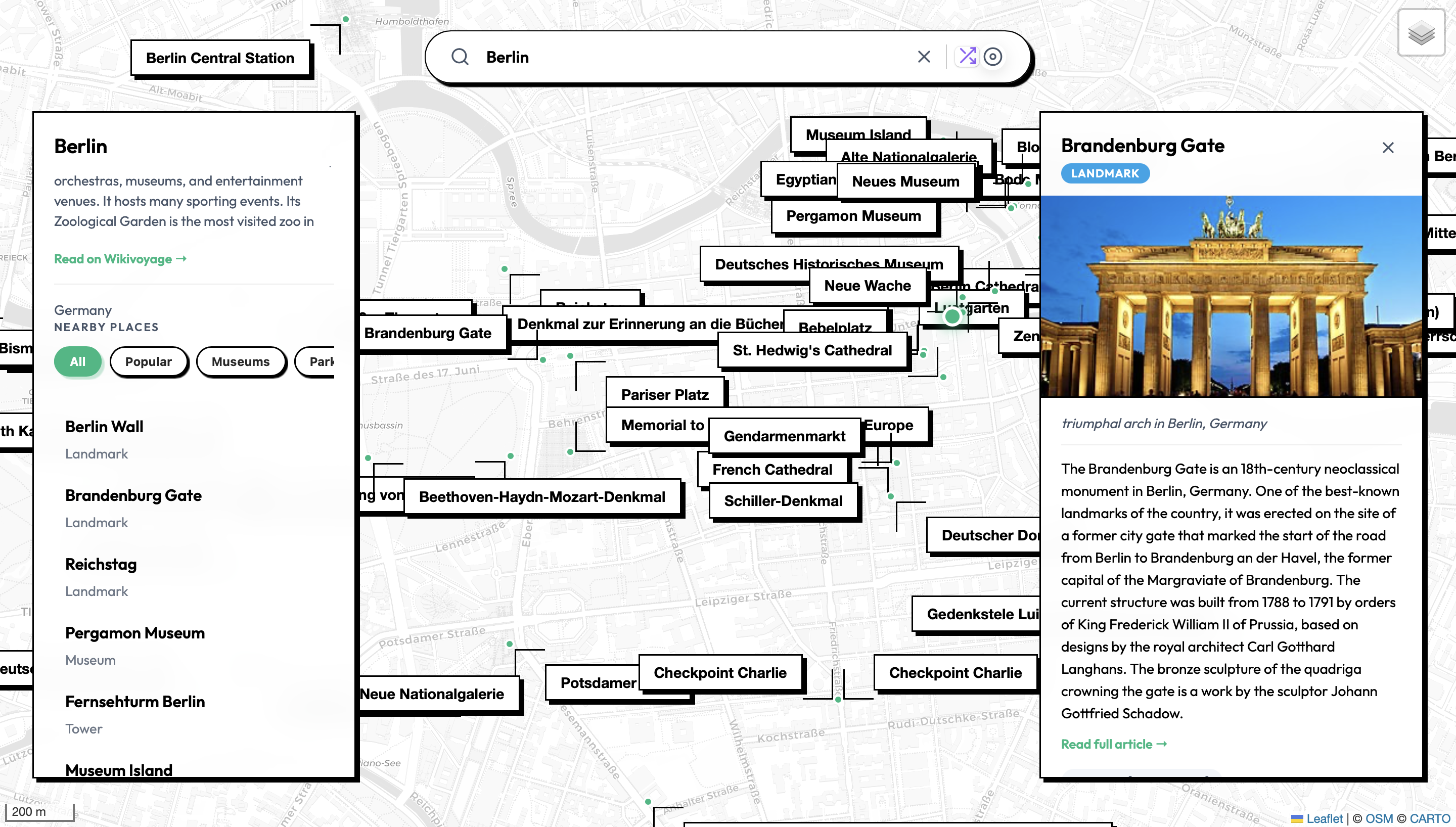Click the LANDMARK category badge
The image size is (1456, 827).
click(1105, 174)
